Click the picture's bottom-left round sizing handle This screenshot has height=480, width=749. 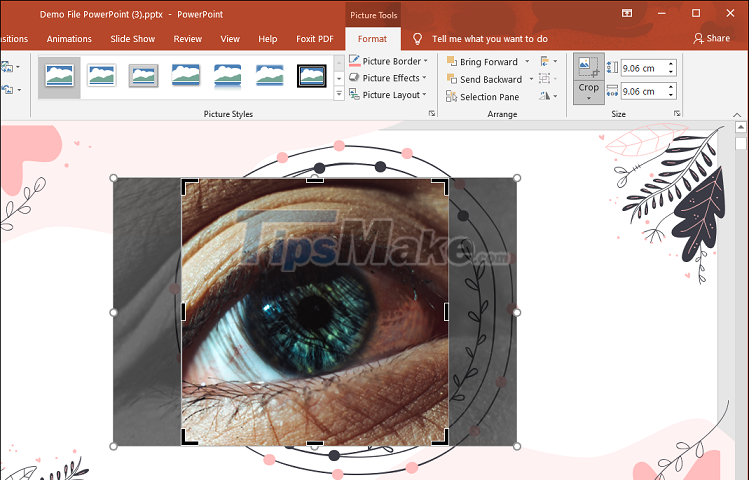coord(113,447)
